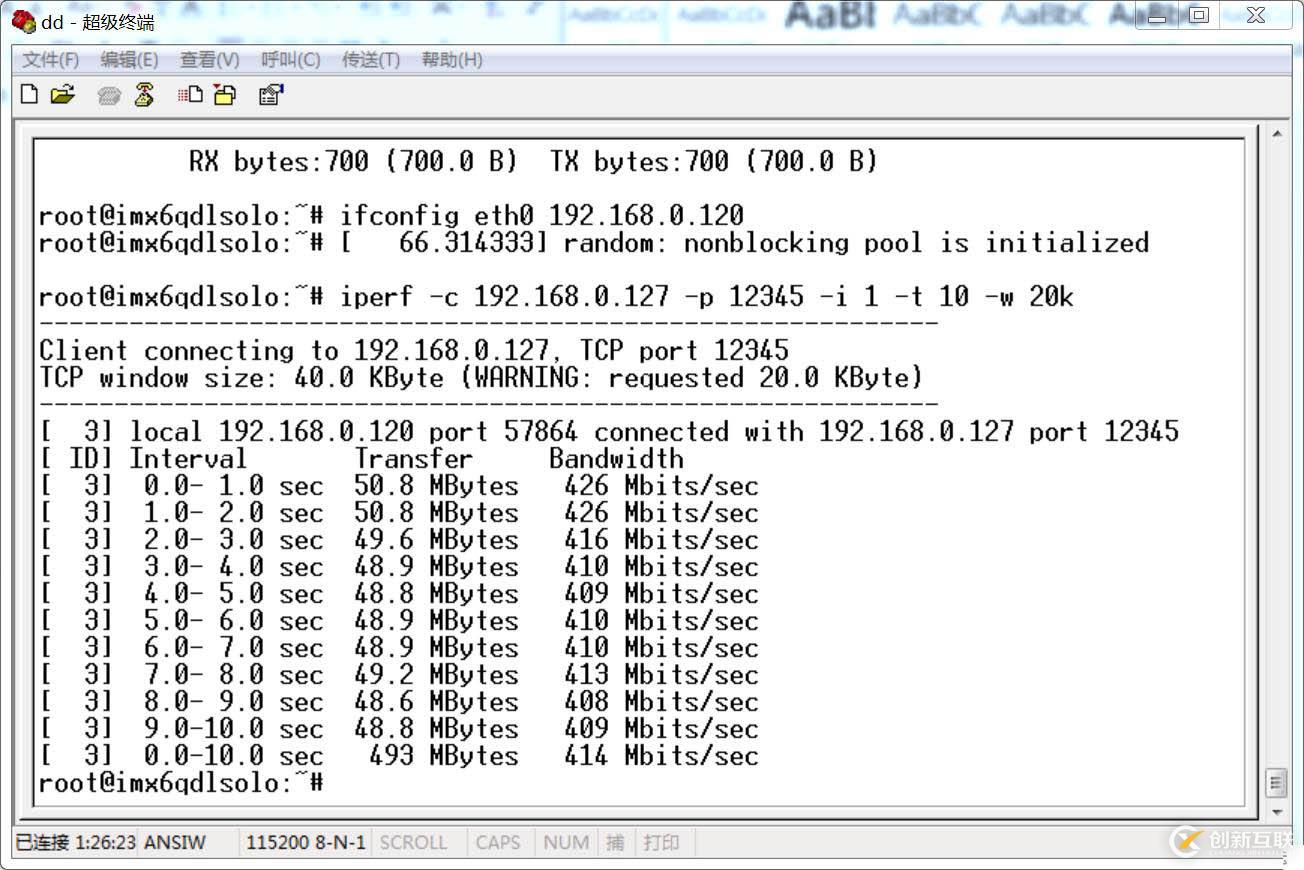
Task: Click the 0.0- 1.0 sec result row
Action: click(399, 486)
